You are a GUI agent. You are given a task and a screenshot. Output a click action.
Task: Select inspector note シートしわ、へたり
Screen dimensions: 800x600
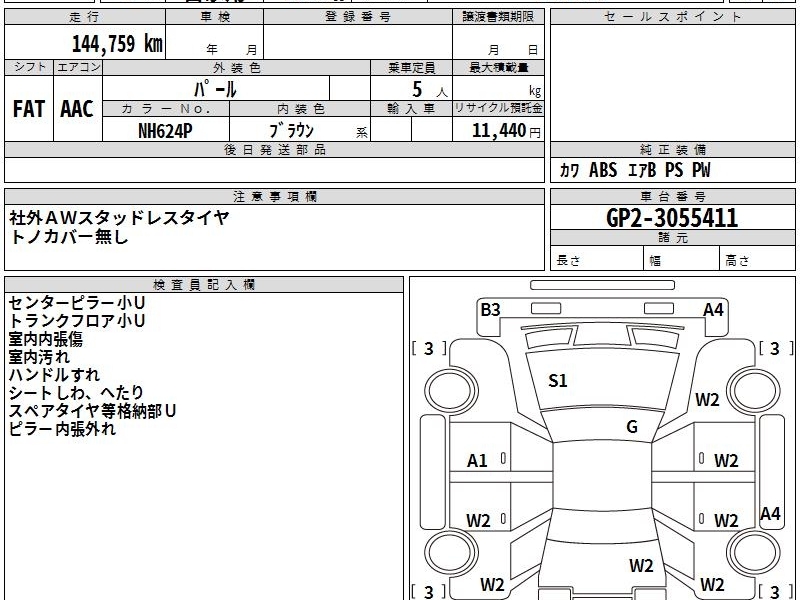(x=76, y=393)
